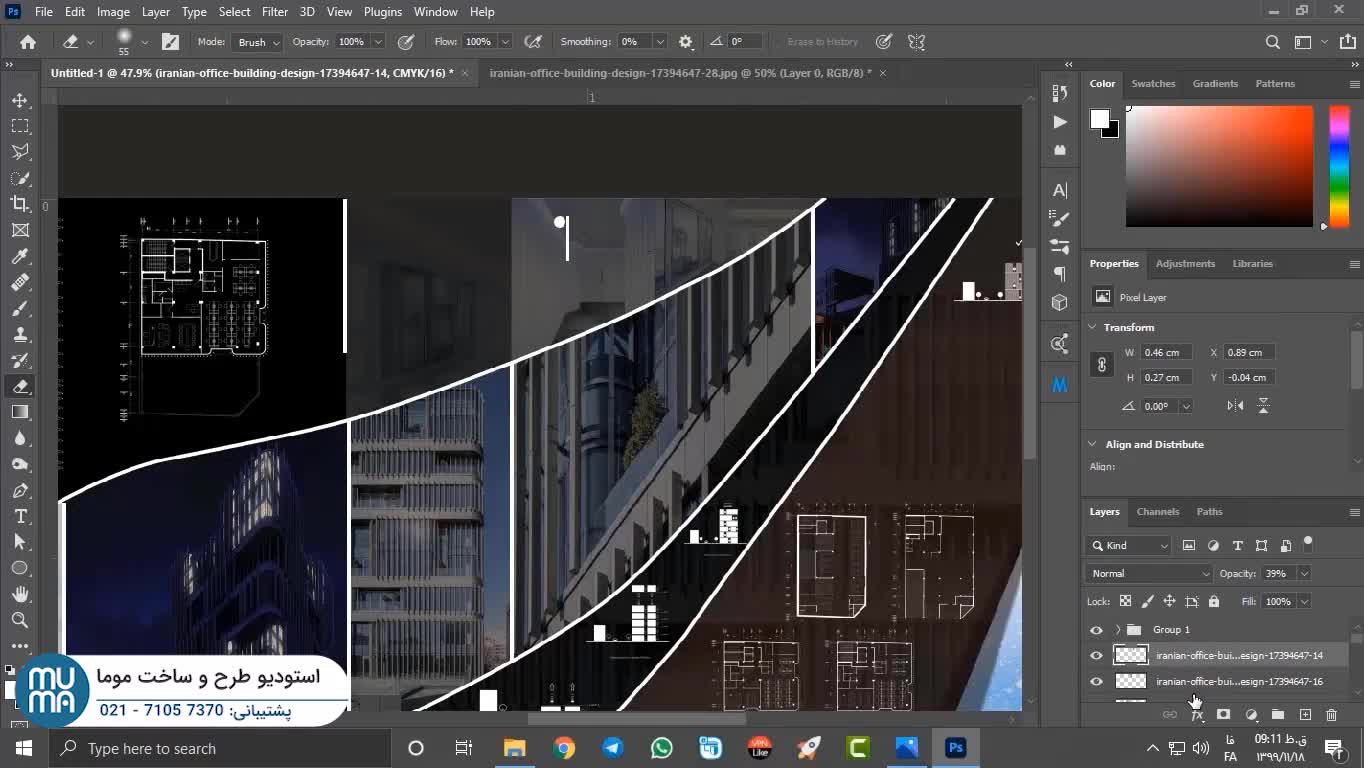Switch to the Channels tab
This screenshot has height=768, width=1364.
pos(1157,512)
